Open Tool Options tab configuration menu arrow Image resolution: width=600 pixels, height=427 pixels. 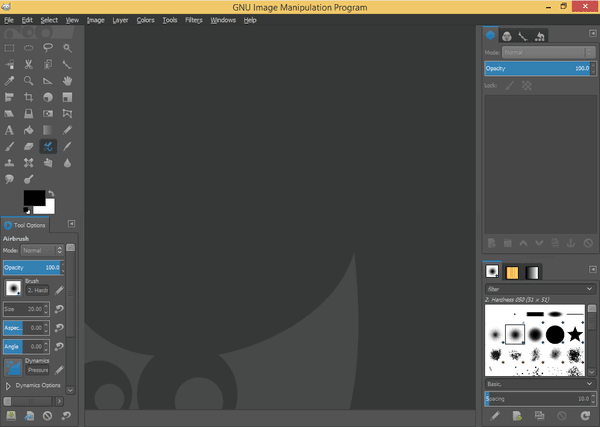click(x=71, y=224)
